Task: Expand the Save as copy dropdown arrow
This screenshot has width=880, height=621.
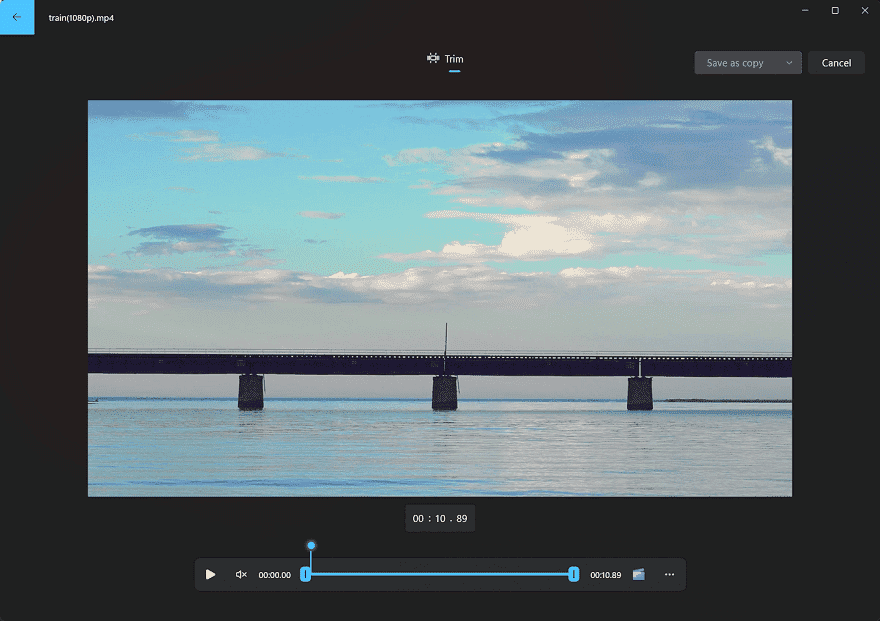Action: pyautogui.click(x=789, y=63)
